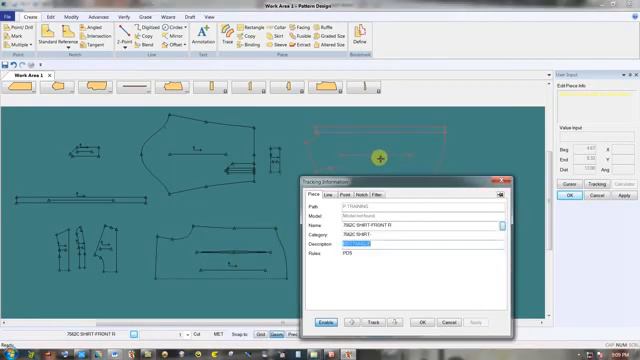Expand the quick access toolbar customize arrow

click(40, 65)
